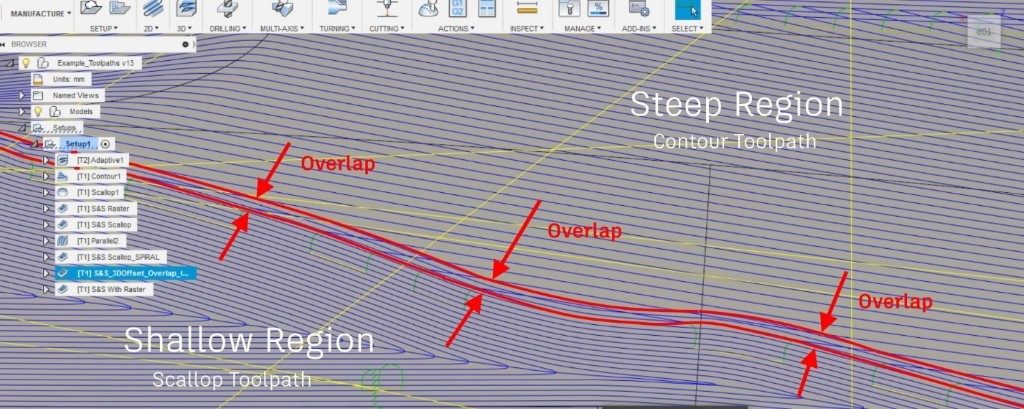Pin the Browser panel dot button
Image resolution: width=1024 pixels, height=409 pixels.
click(x=185, y=44)
